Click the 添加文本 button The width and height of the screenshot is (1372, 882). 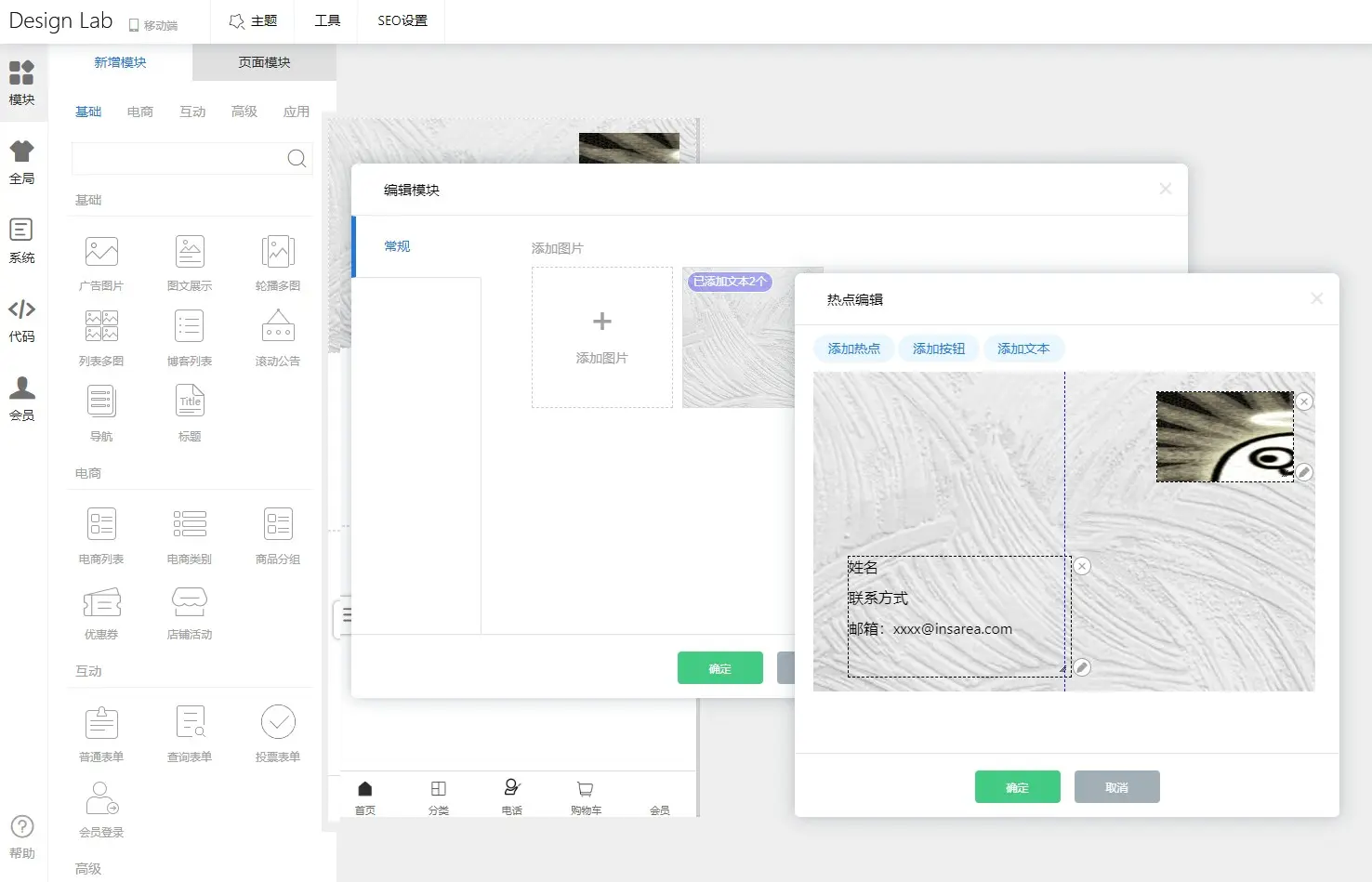pos(1023,349)
